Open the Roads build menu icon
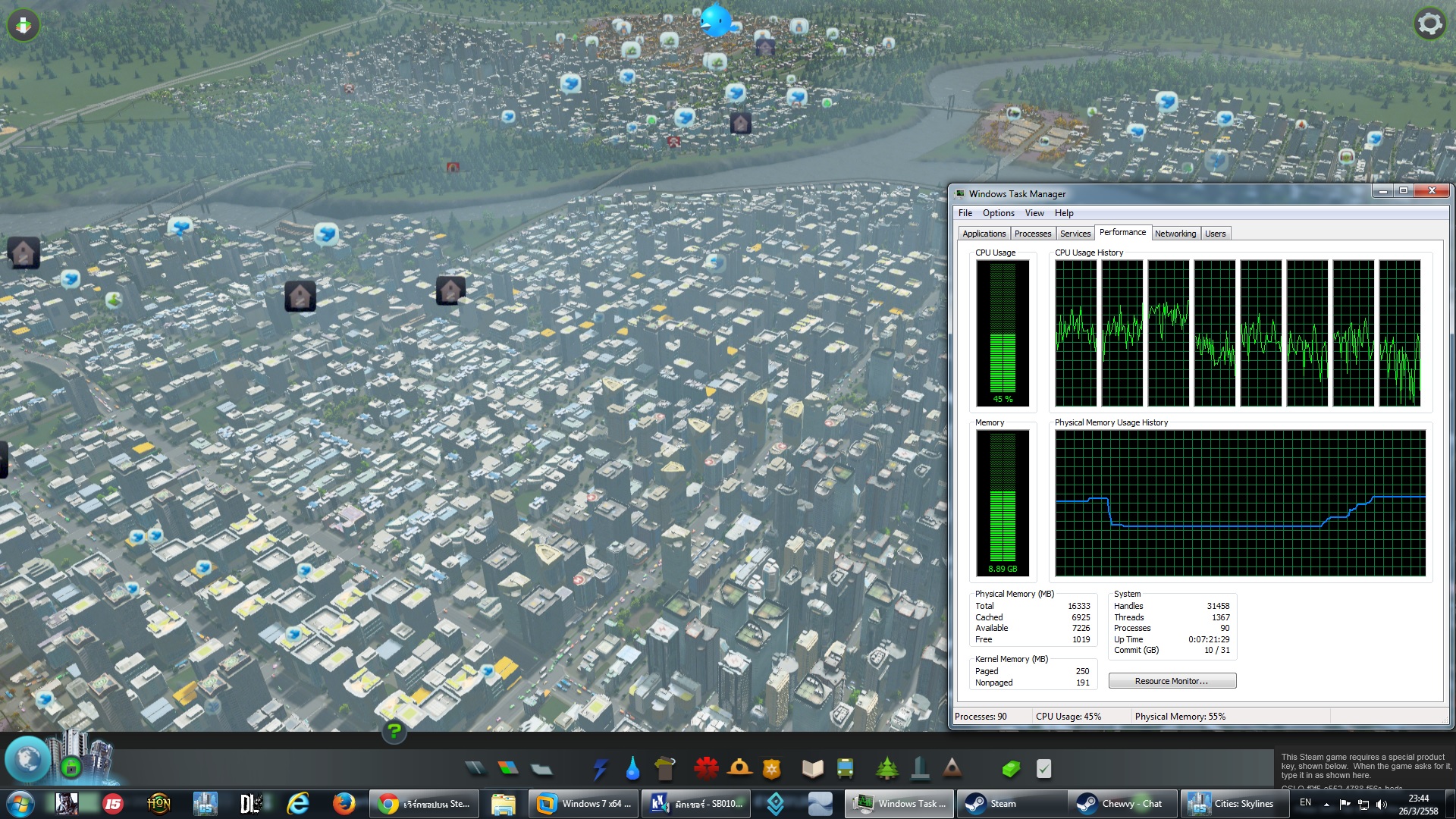Image resolution: width=1456 pixels, height=819 pixels. [475, 769]
